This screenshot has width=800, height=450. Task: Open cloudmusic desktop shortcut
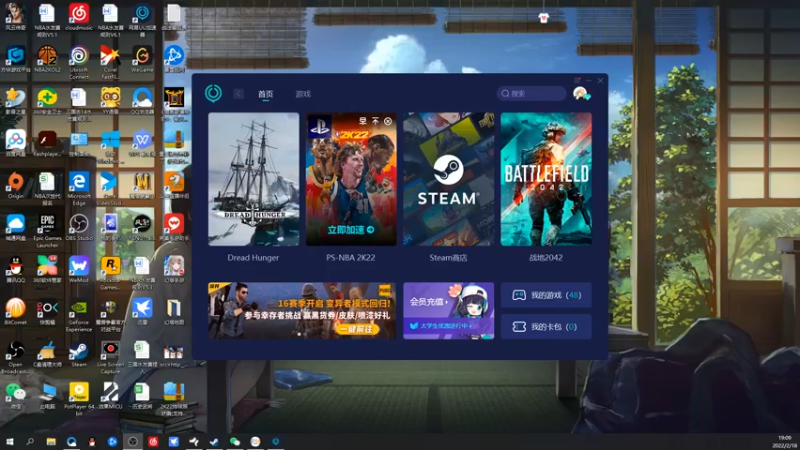pyautogui.click(x=79, y=17)
